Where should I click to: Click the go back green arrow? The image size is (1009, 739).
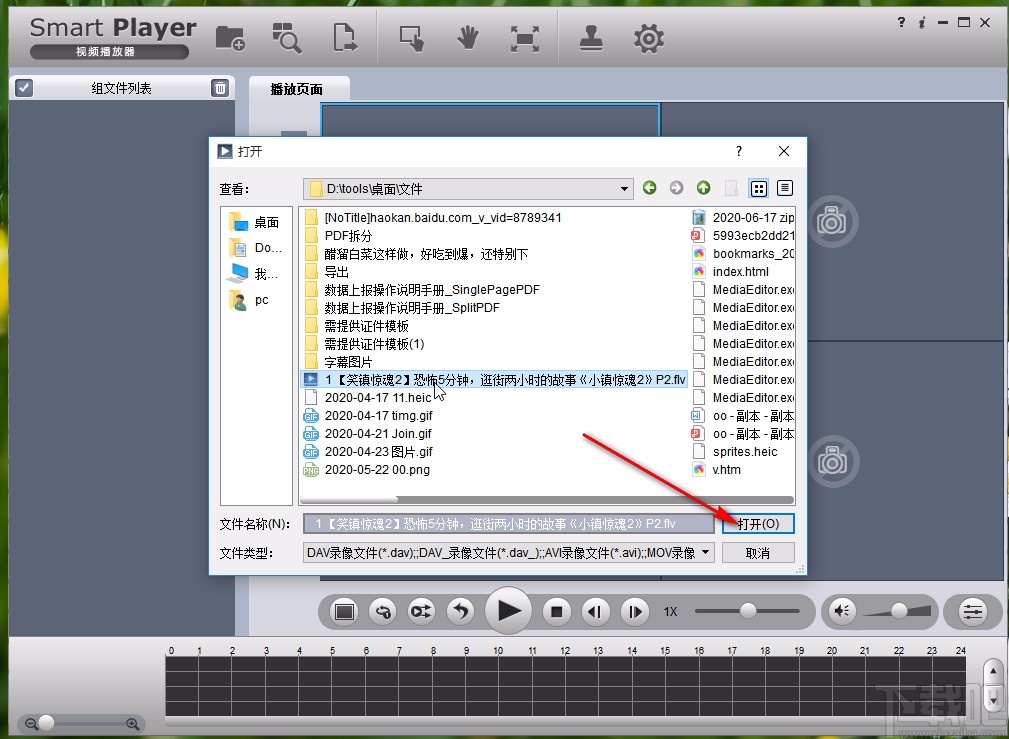click(x=649, y=188)
